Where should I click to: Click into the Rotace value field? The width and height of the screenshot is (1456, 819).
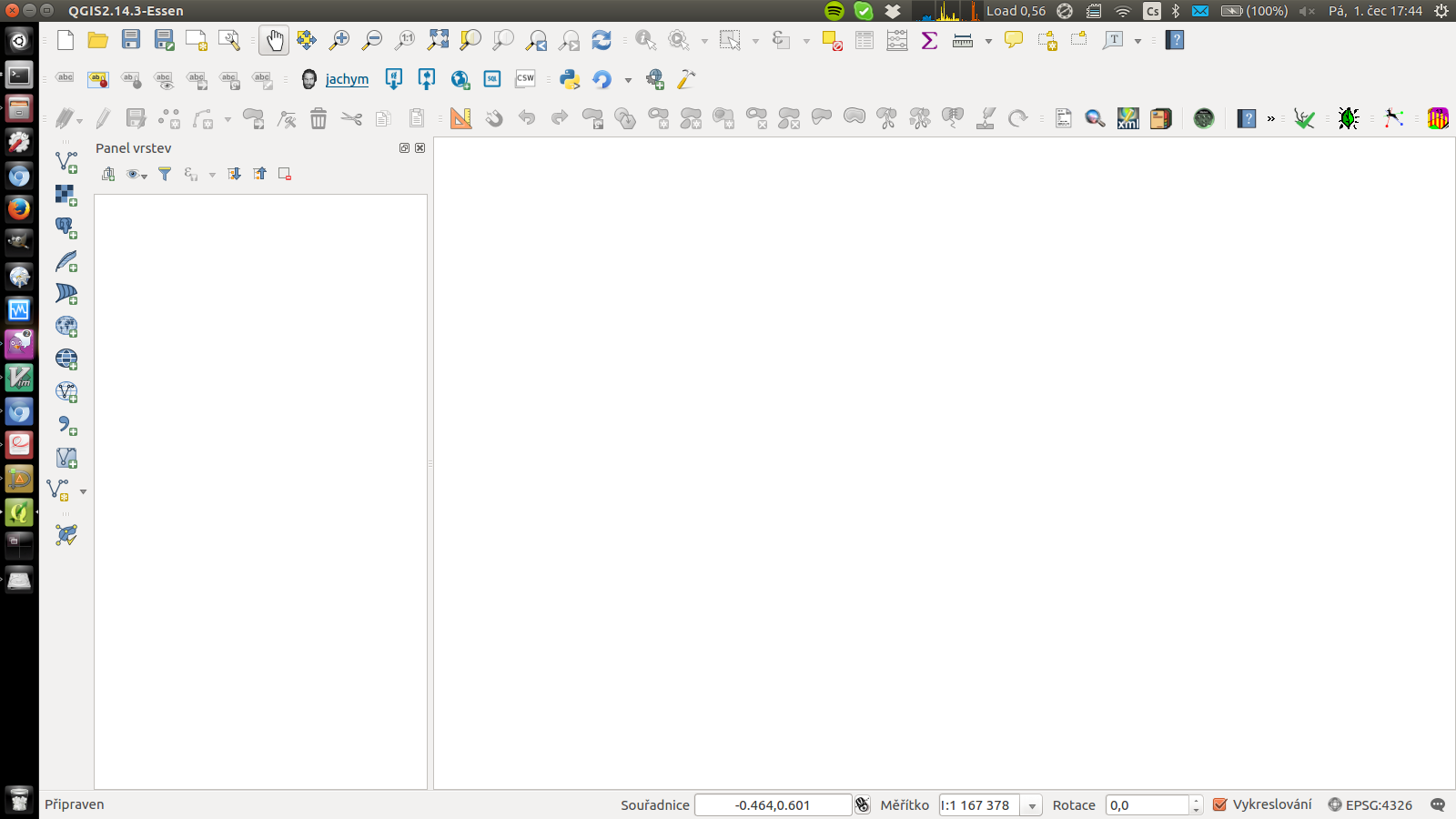[x=1148, y=804]
